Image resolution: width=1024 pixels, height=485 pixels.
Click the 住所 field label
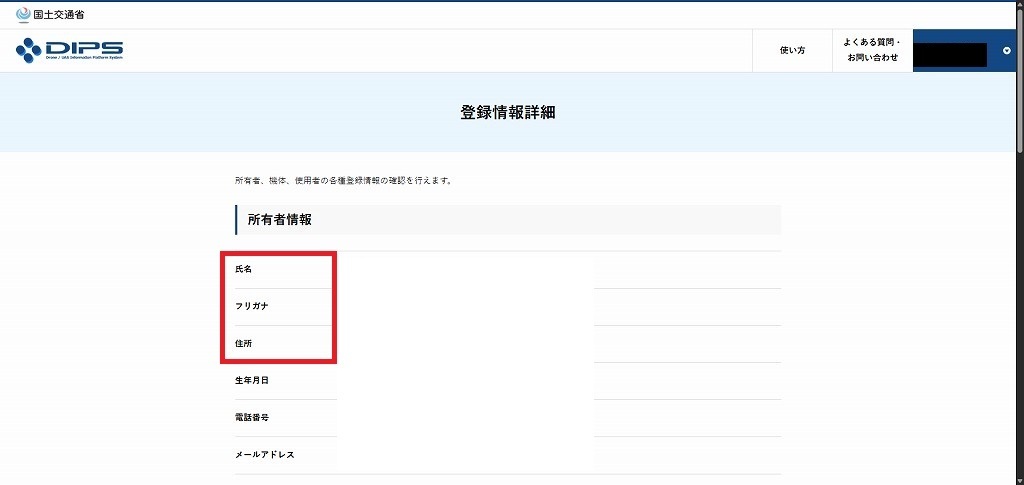click(244, 344)
